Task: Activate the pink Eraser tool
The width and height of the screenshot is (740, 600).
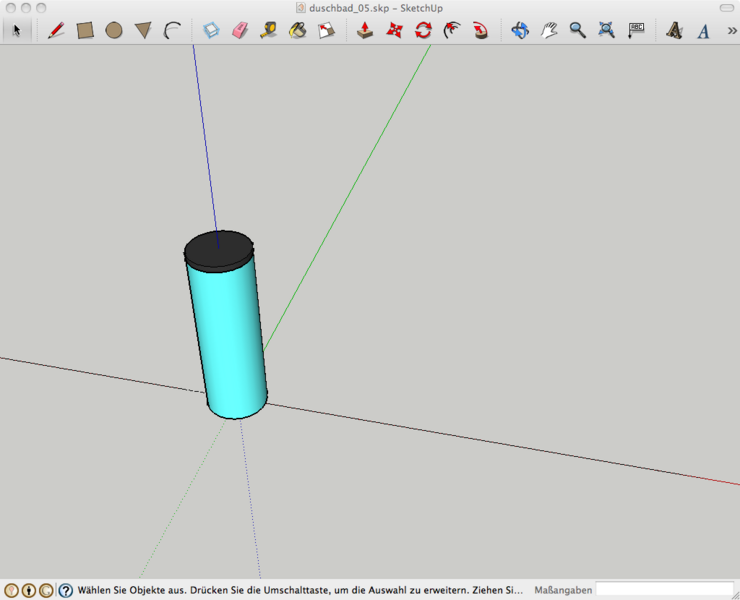Action: click(x=239, y=30)
